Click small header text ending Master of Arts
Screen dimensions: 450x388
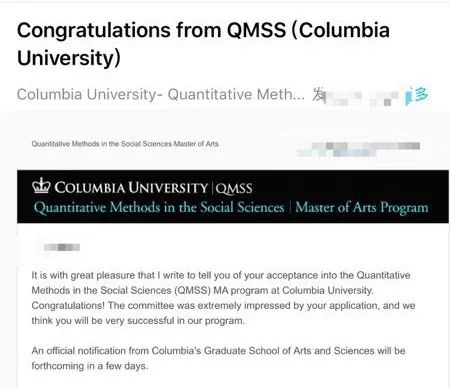coord(125,144)
